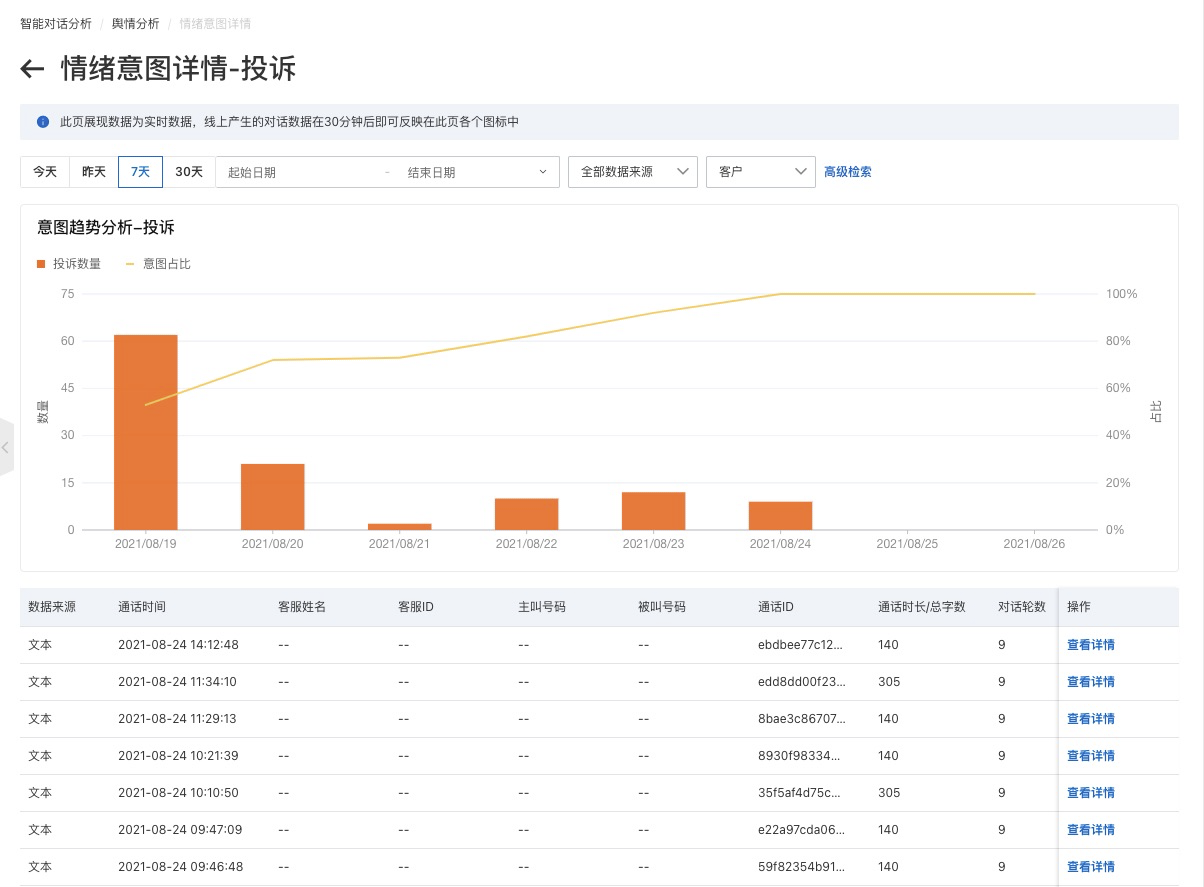The height and width of the screenshot is (887, 1204).
Task: Expand the collapsed left sidebar handle
Action: tap(6, 447)
